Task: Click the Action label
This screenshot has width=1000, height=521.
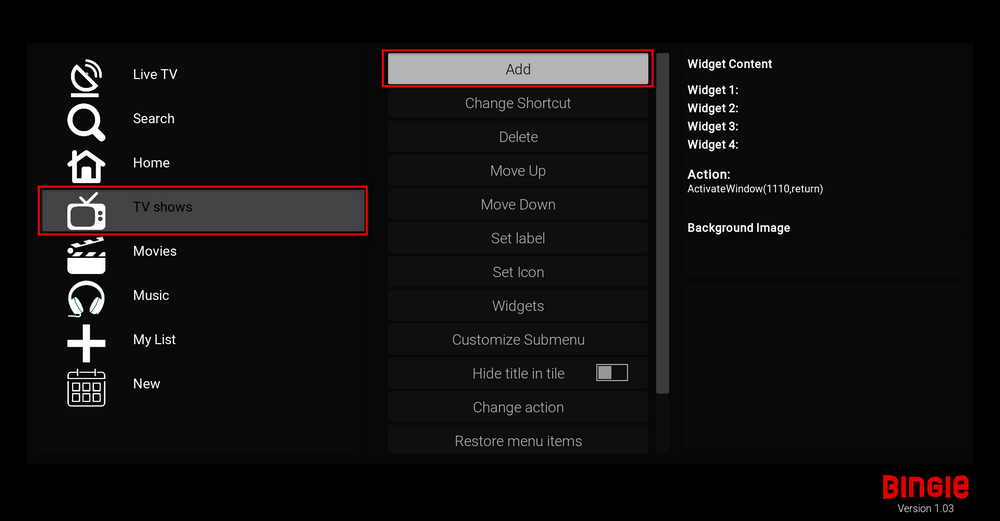Action: [x=709, y=174]
